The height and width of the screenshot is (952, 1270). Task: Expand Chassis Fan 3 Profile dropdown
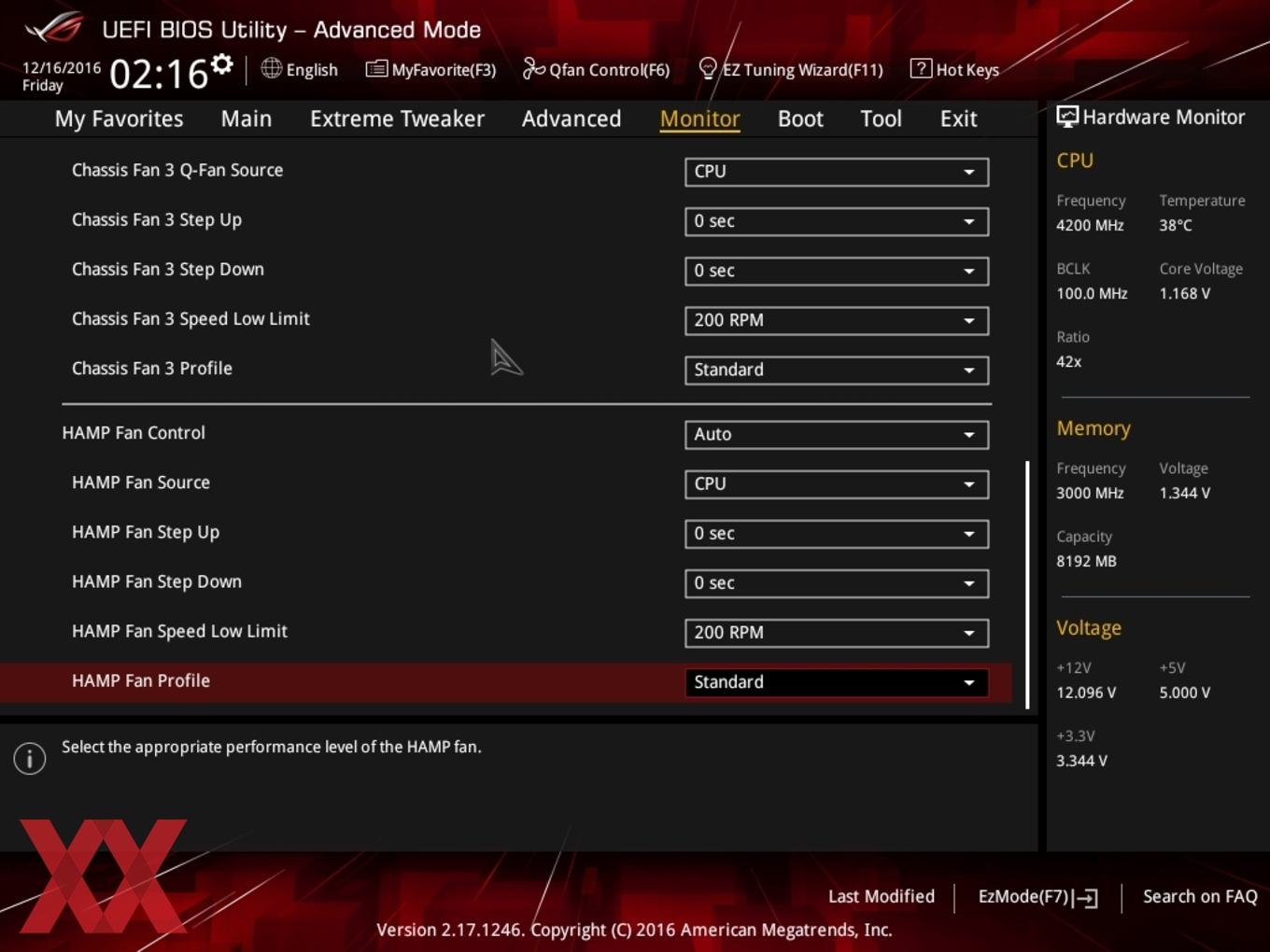(837, 370)
